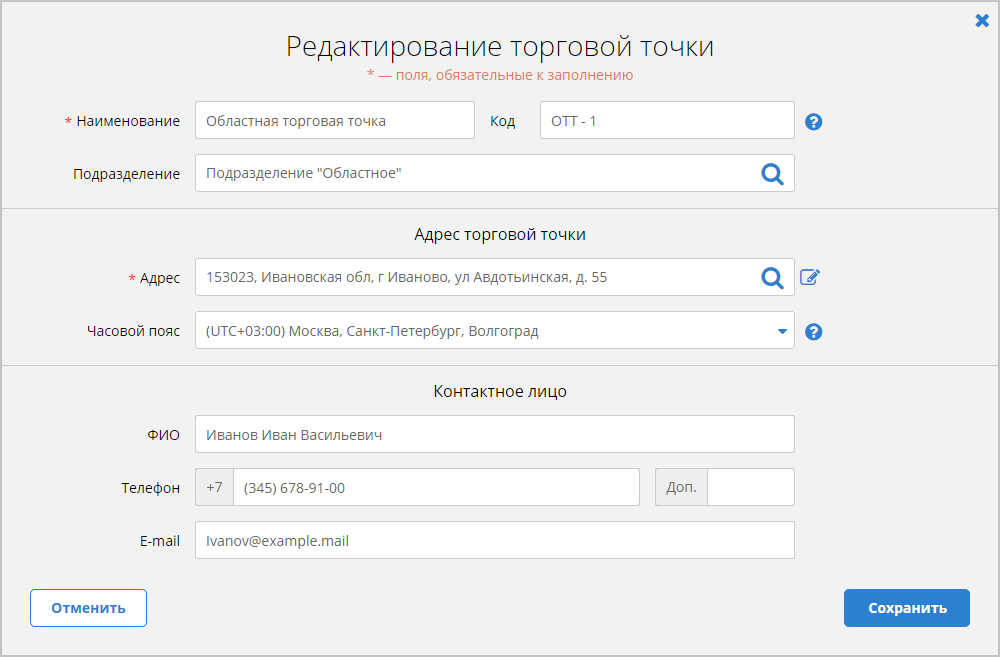Search for a Подразделение via magnifier icon
The image size is (1000, 657).
[772, 173]
